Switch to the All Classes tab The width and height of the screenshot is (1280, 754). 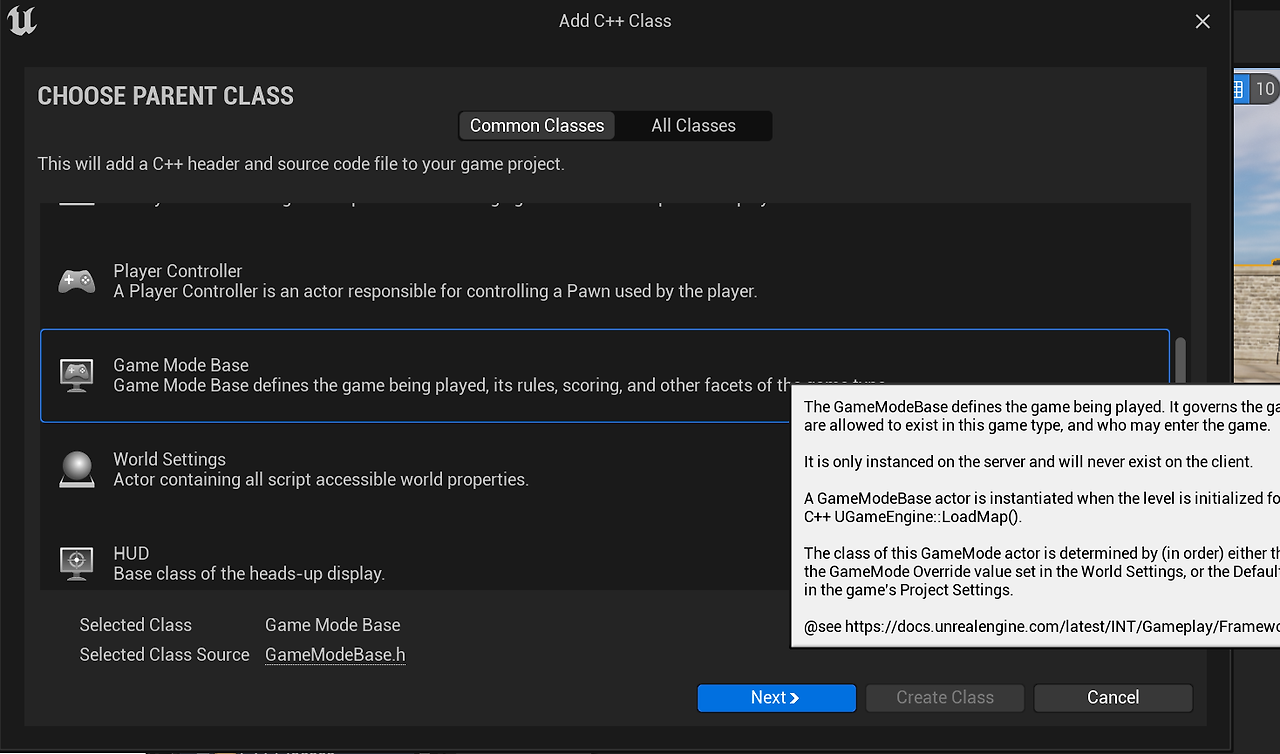(x=693, y=126)
